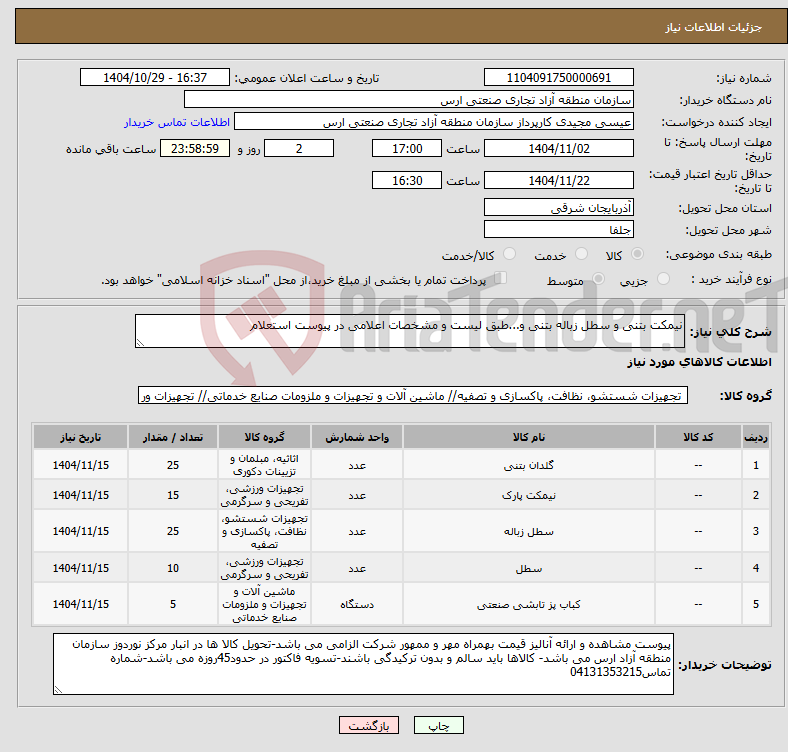
Task: Click the item name کباب پز تابشی صنعتی
Action: (x=529, y=604)
